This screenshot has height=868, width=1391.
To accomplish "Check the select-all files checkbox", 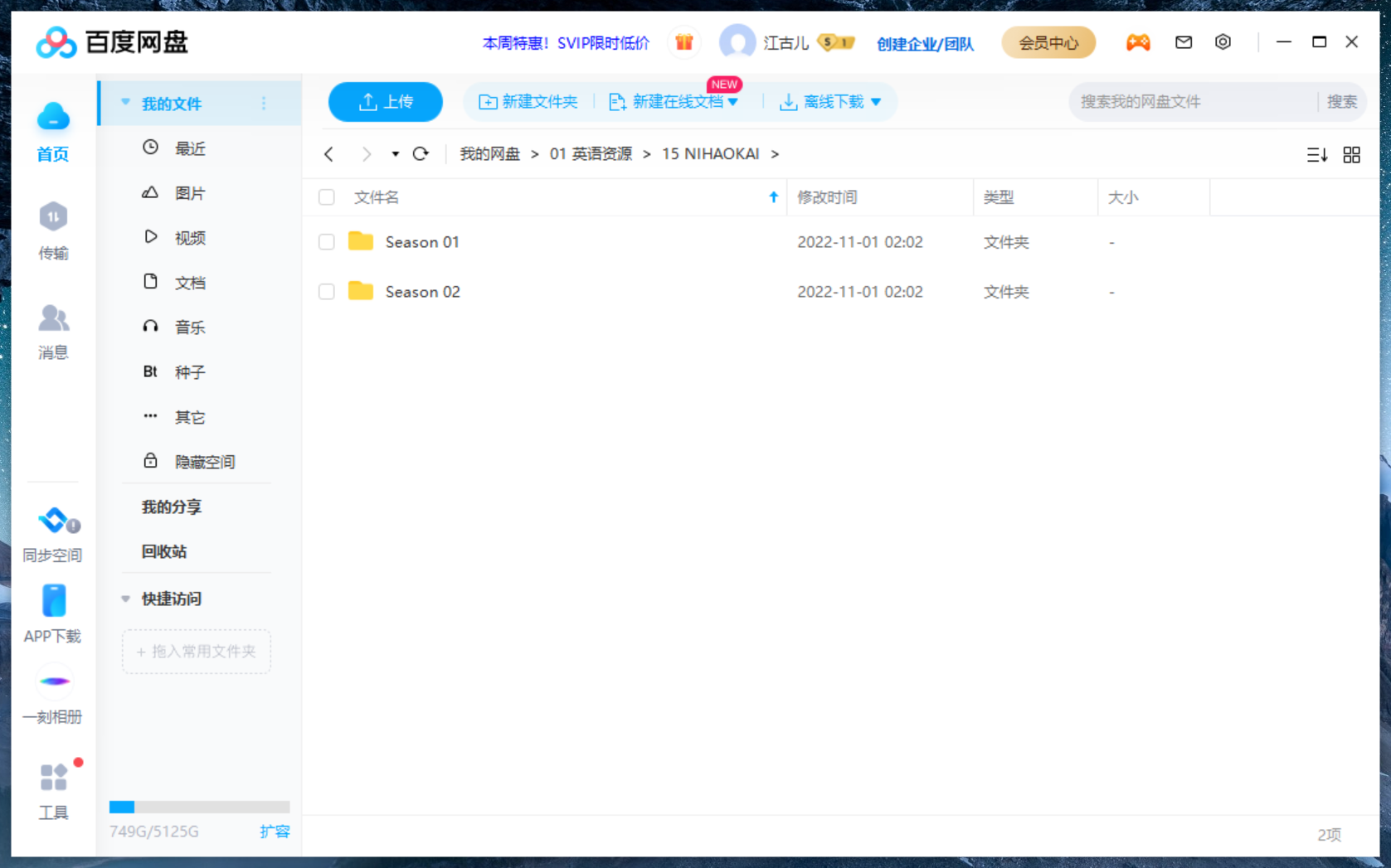I will [x=326, y=196].
